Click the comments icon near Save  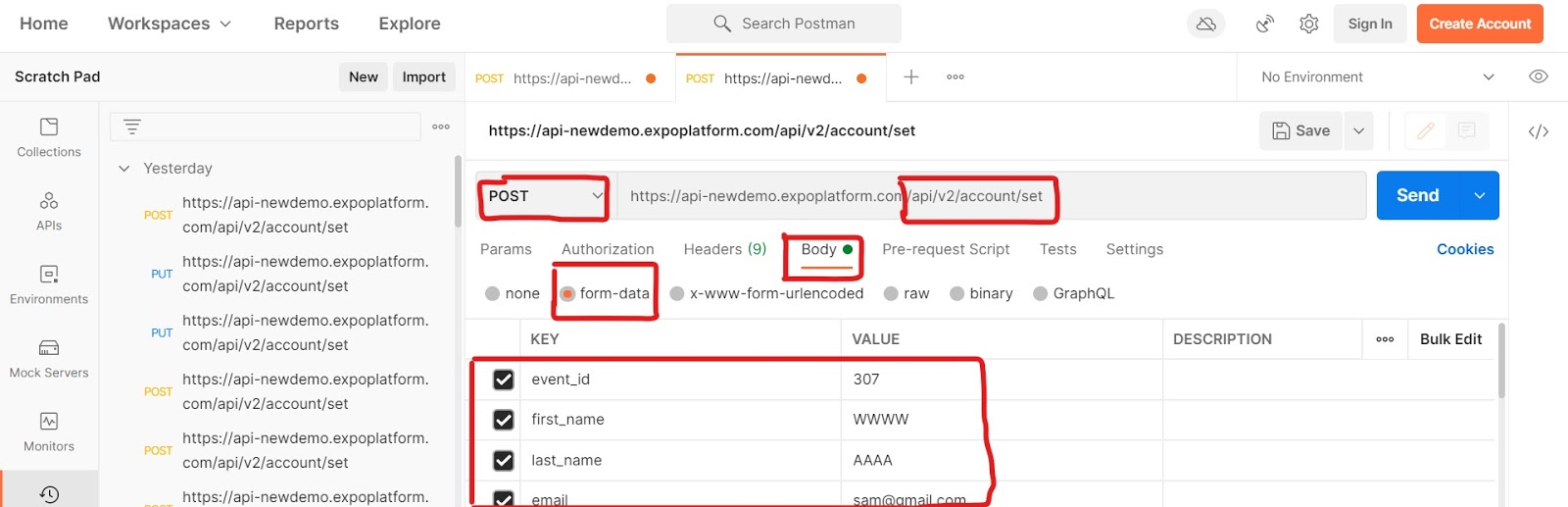click(1467, 130)
